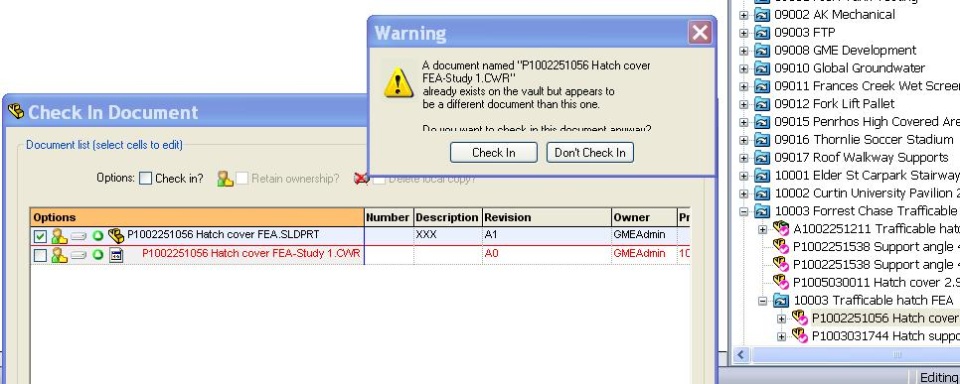
Task: Click the user icon in the SLDPRT row
Action: pyautogui.click(x=59, y=236)
